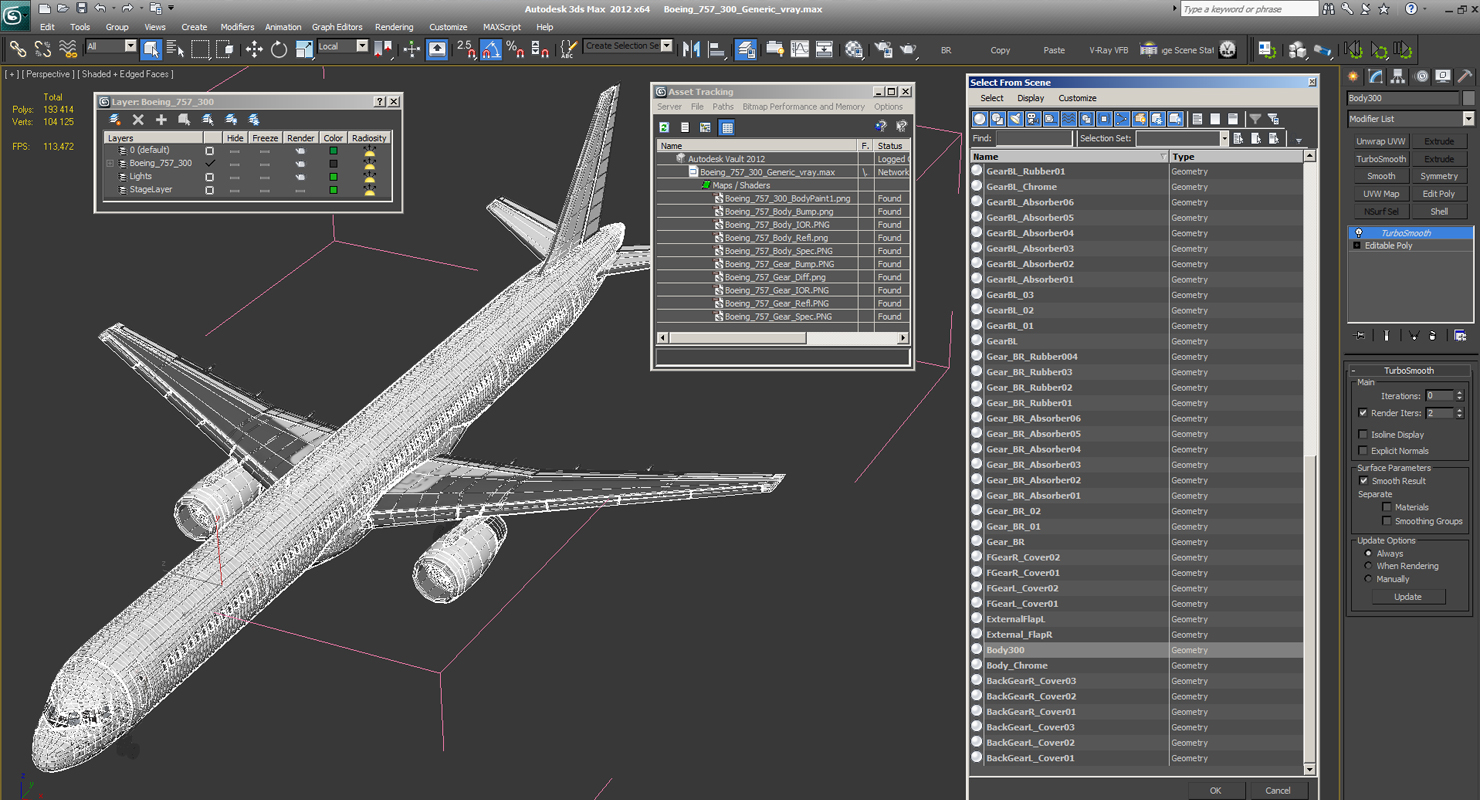Click the Render Production teapot icon
Viewport: 1480px width, 800px height.
point(908,48)
